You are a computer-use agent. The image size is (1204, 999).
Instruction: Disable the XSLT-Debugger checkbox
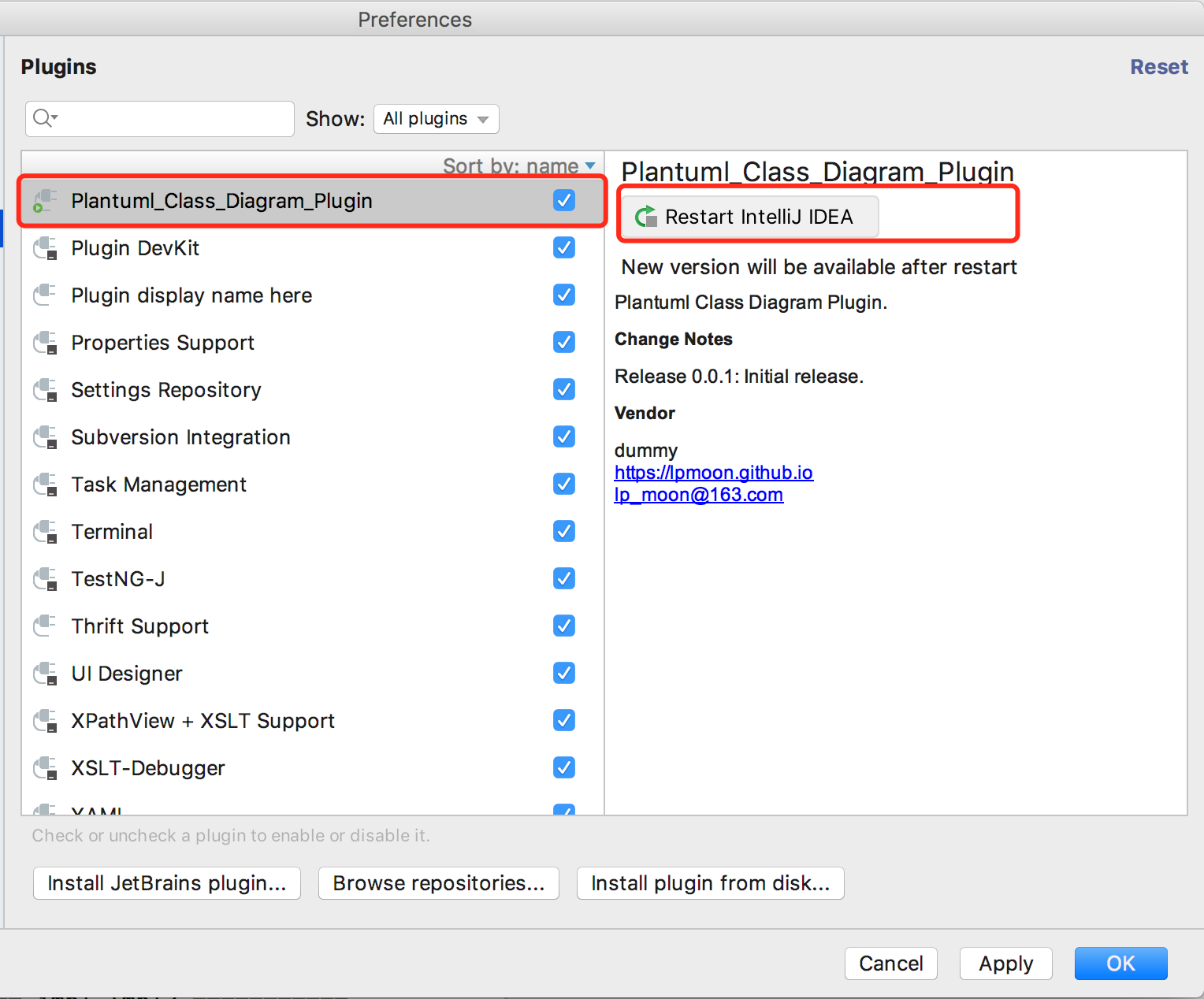coord(564,767)
